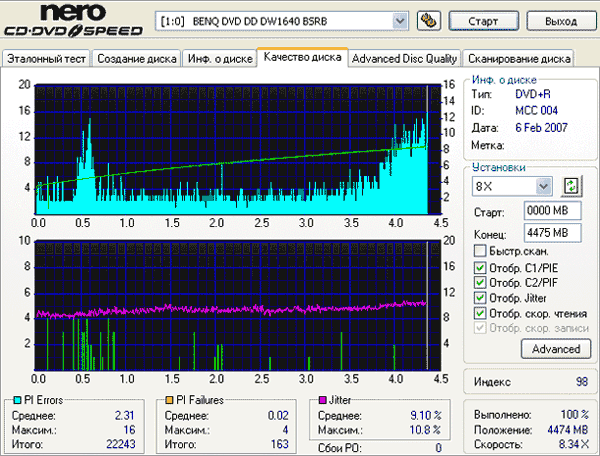The width and height of the screenshot is (600, 456).
Task: Enable the Быстр.скан. checkbox
Action: [x=480, y=252]
